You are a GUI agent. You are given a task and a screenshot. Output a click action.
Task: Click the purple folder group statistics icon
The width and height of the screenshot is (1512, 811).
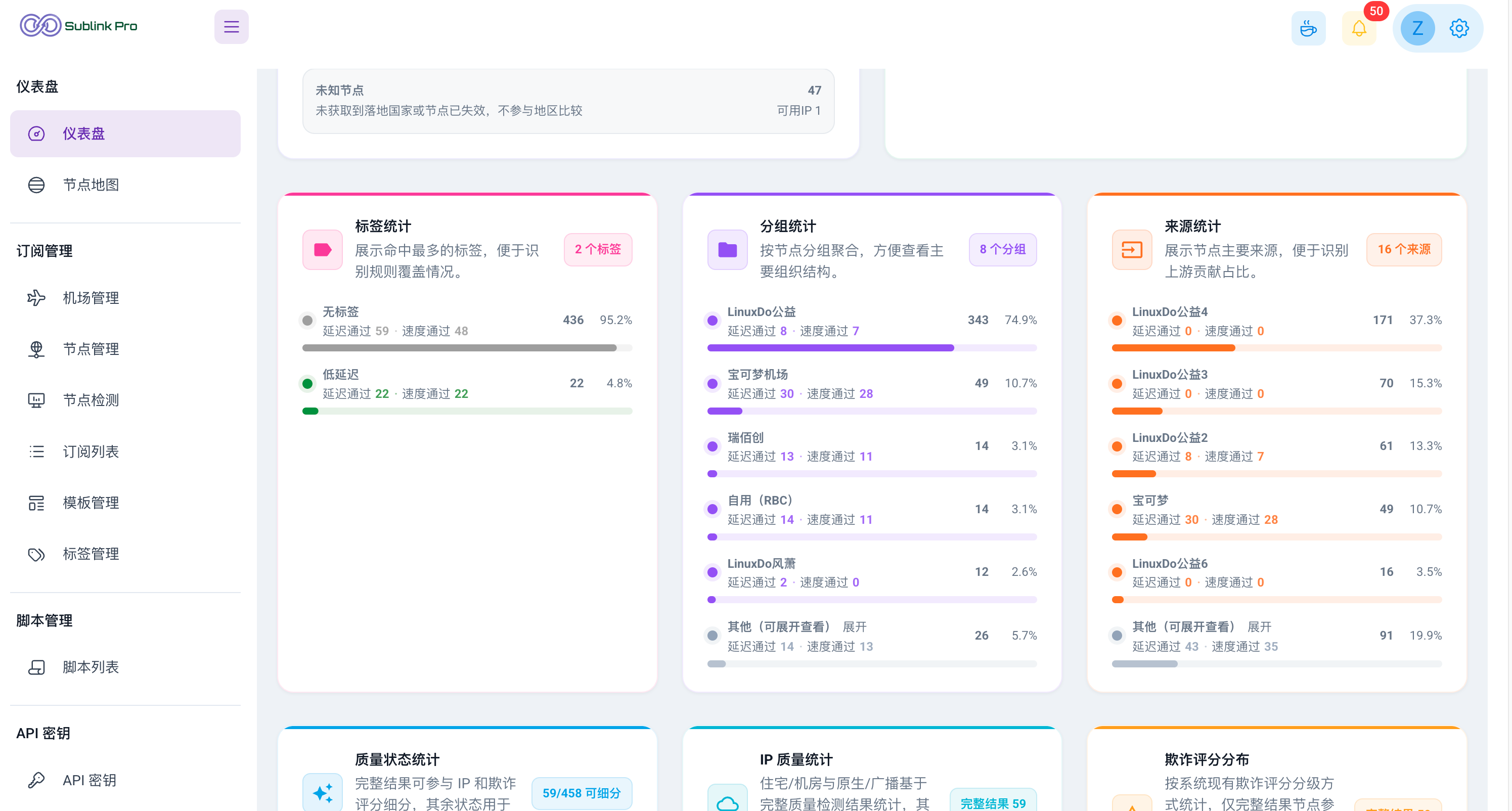(727, 249)
